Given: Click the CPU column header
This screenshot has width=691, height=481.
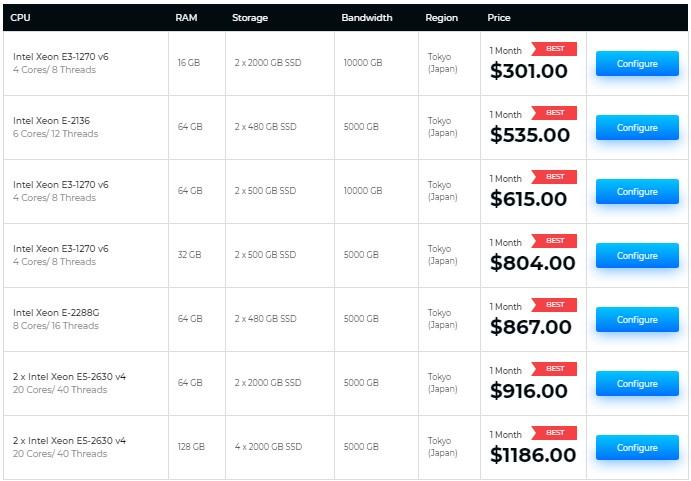Looking at the screenshot, I should [x=20, y=18].
